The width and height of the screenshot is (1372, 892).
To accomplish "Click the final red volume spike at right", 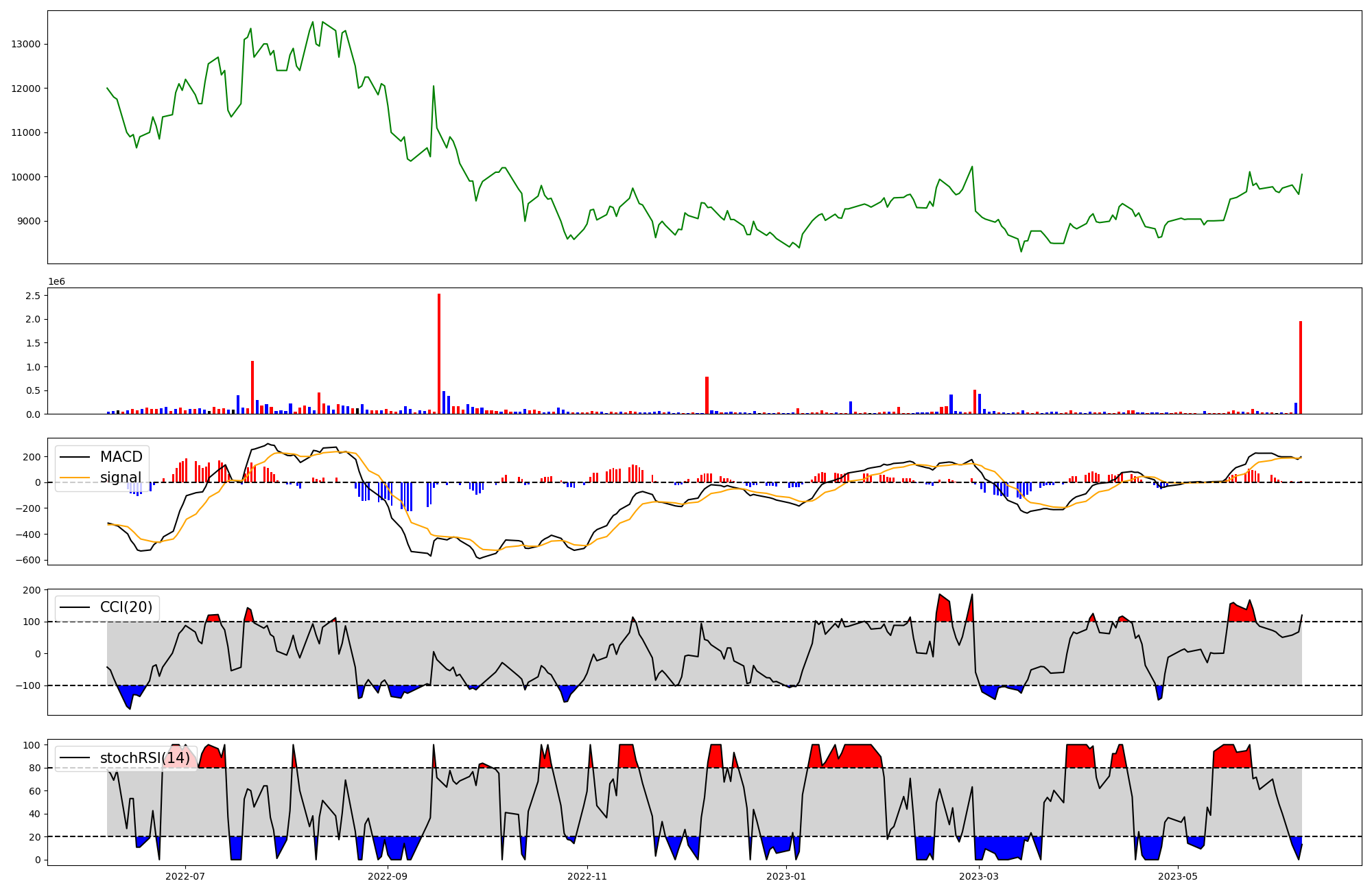I will click(1300, 367).
